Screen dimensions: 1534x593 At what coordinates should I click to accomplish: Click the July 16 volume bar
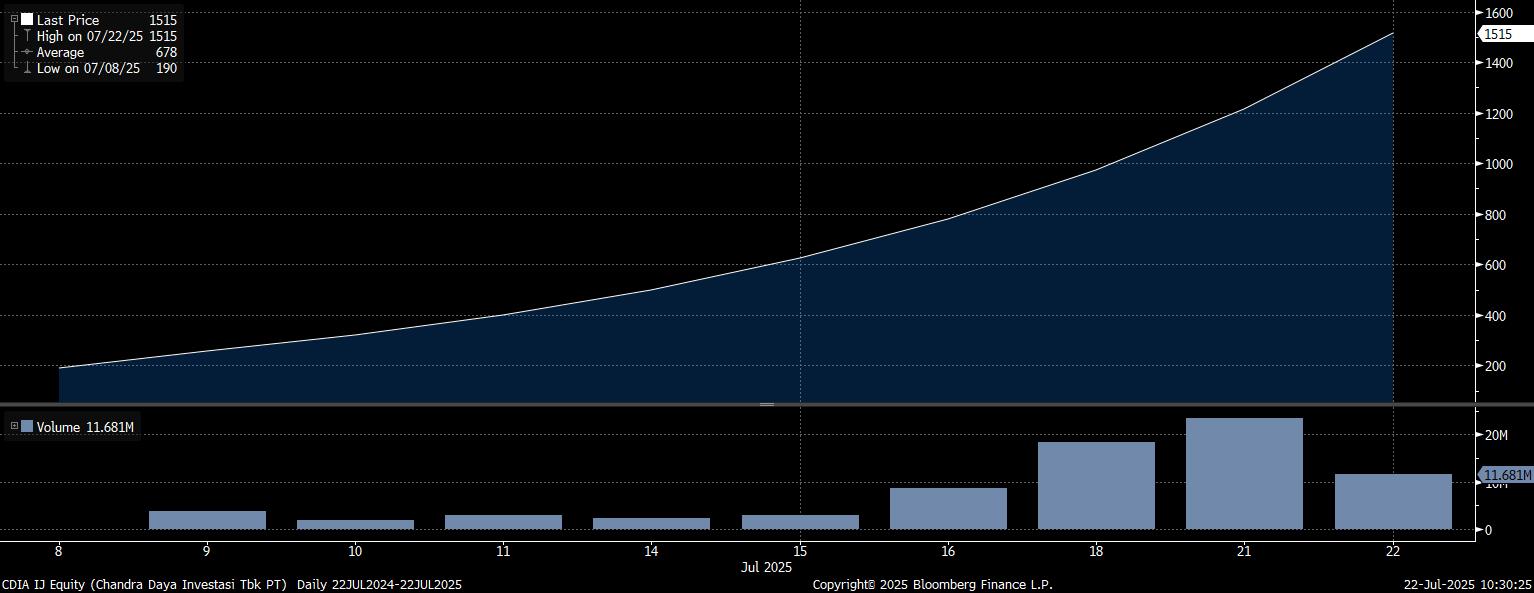(948, 508)
